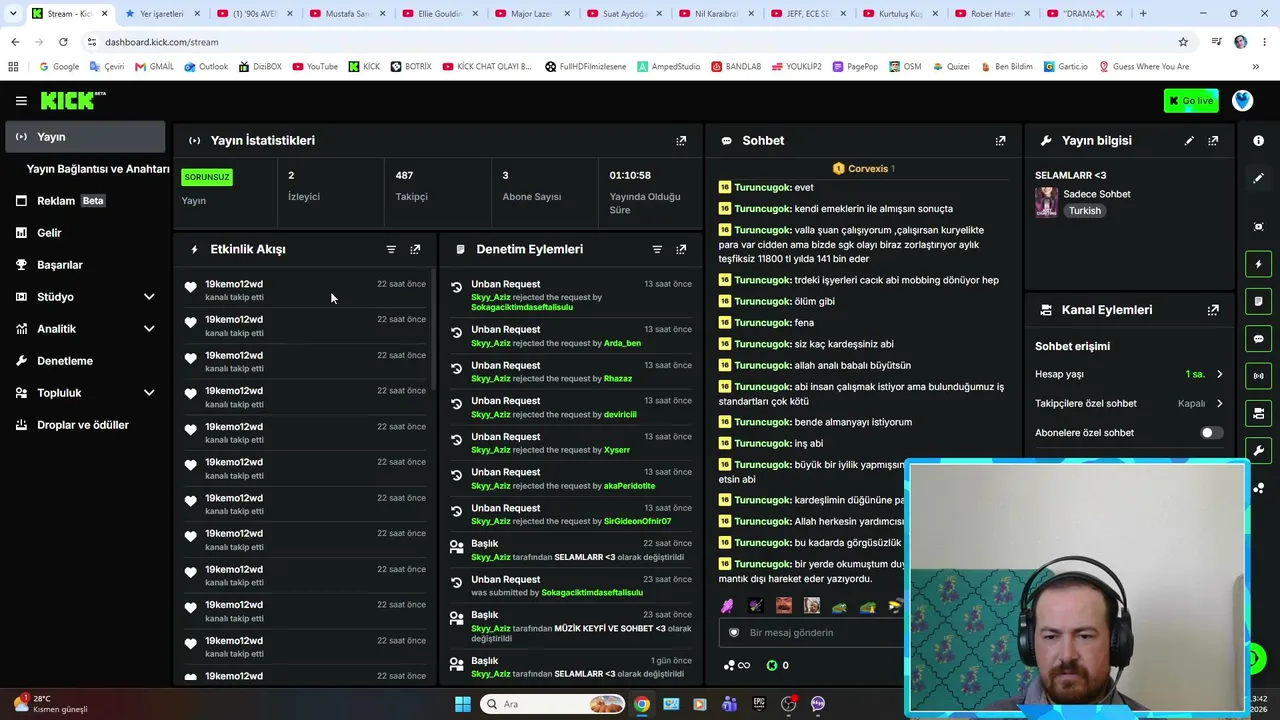The width and height of the screenshot is (1280, 720).
Task: Click the Go live button
Action: pos(1191,101)
